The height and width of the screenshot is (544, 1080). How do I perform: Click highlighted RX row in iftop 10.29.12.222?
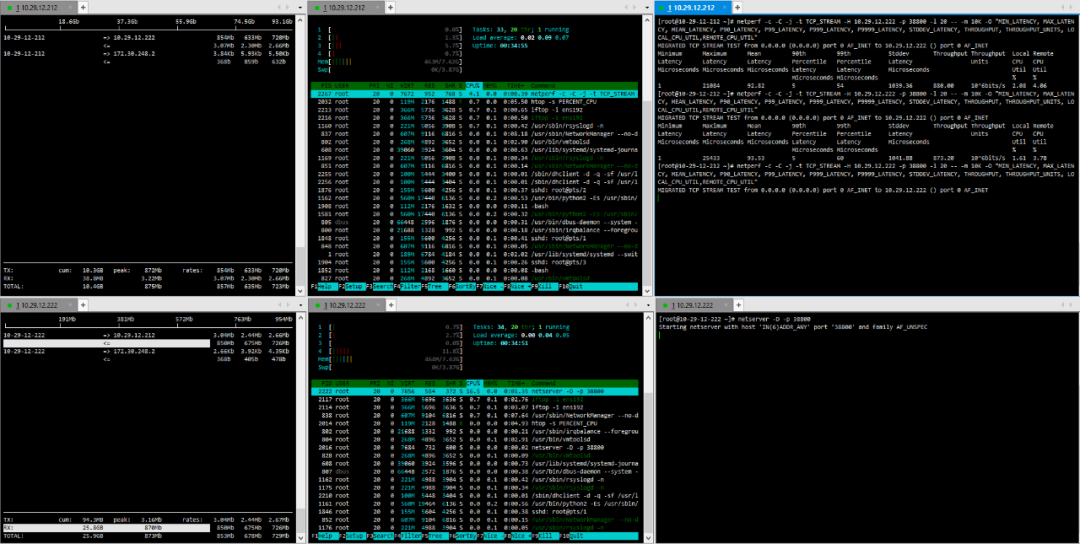(x=105, y=526)
